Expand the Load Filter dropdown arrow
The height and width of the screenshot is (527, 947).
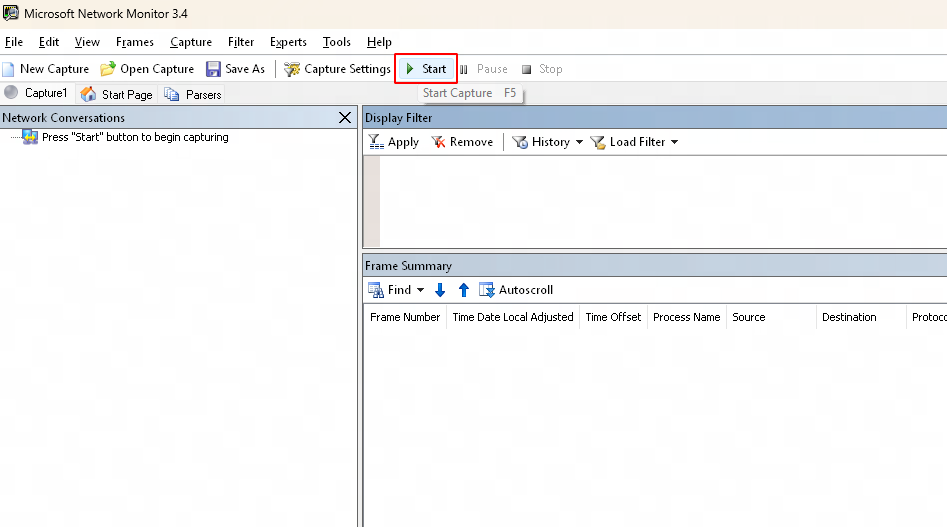(675, 142)
